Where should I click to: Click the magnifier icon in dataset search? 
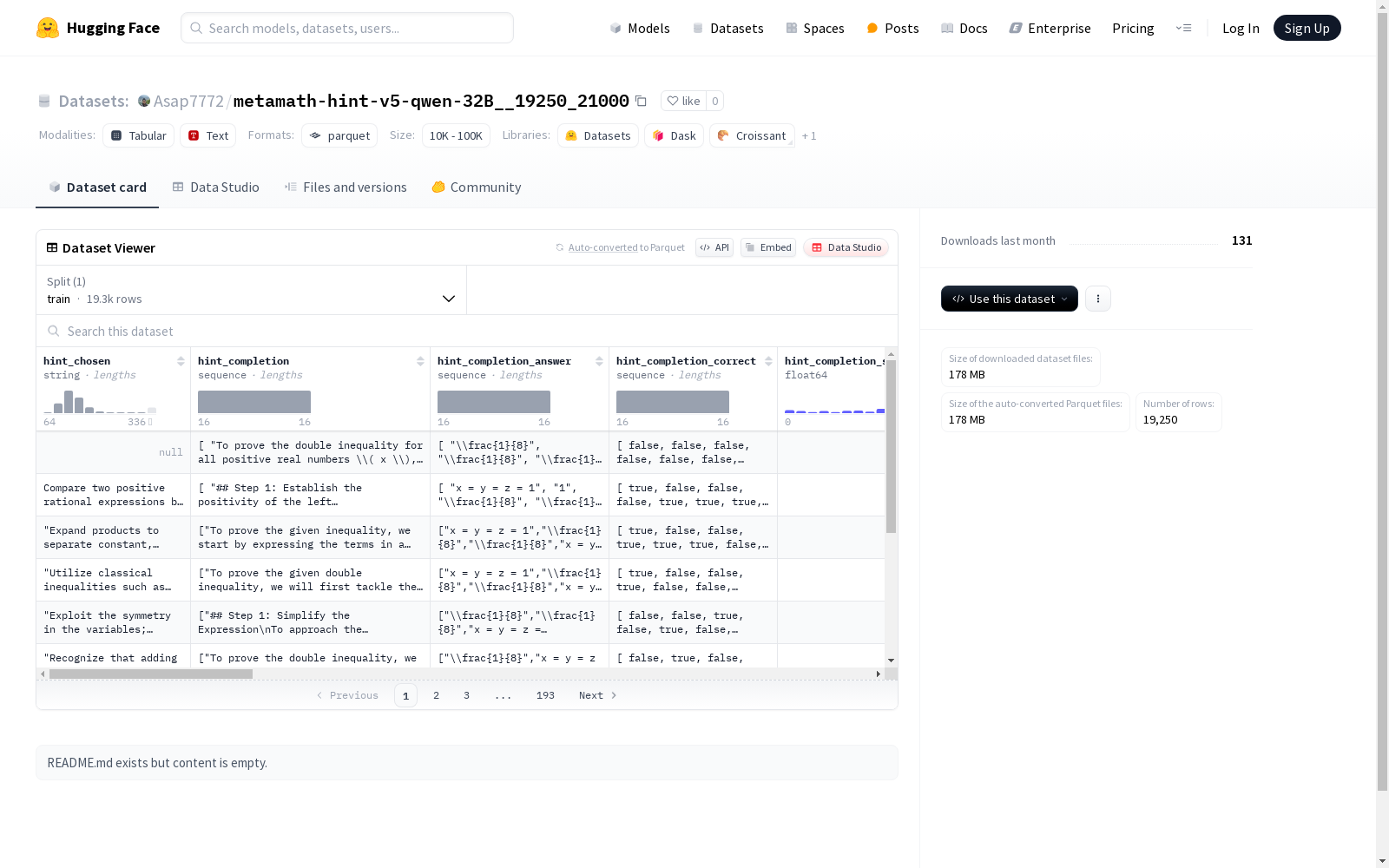[x=54, y=331]
